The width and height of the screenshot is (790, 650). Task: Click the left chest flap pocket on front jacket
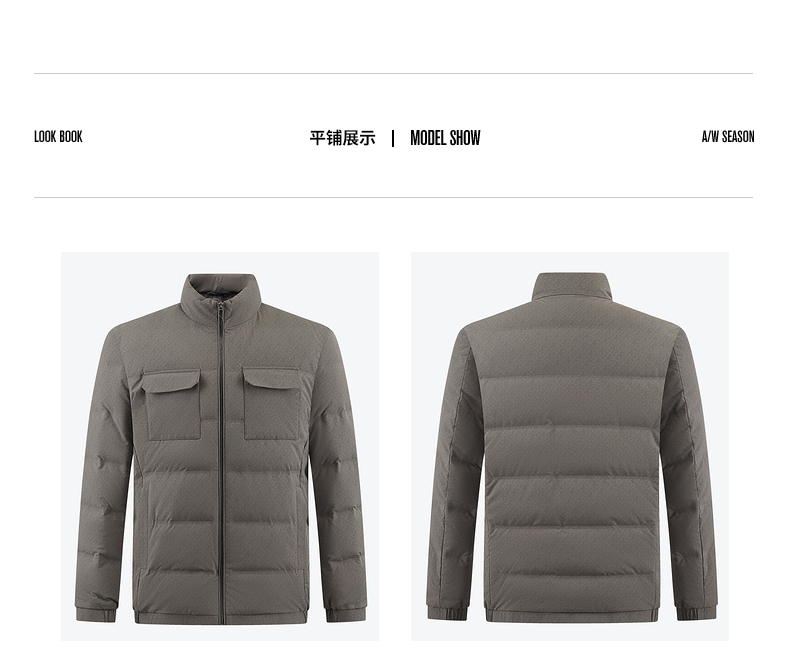point(171,404)
